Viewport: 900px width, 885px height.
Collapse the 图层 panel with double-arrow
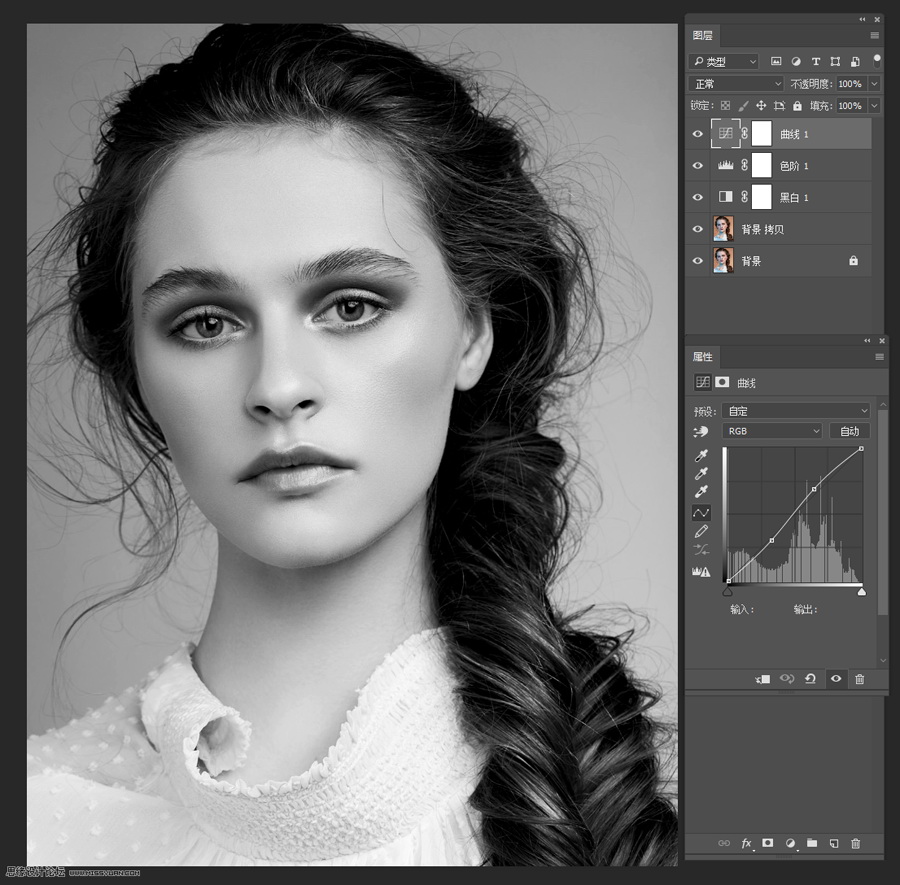(x=862, y=20)
